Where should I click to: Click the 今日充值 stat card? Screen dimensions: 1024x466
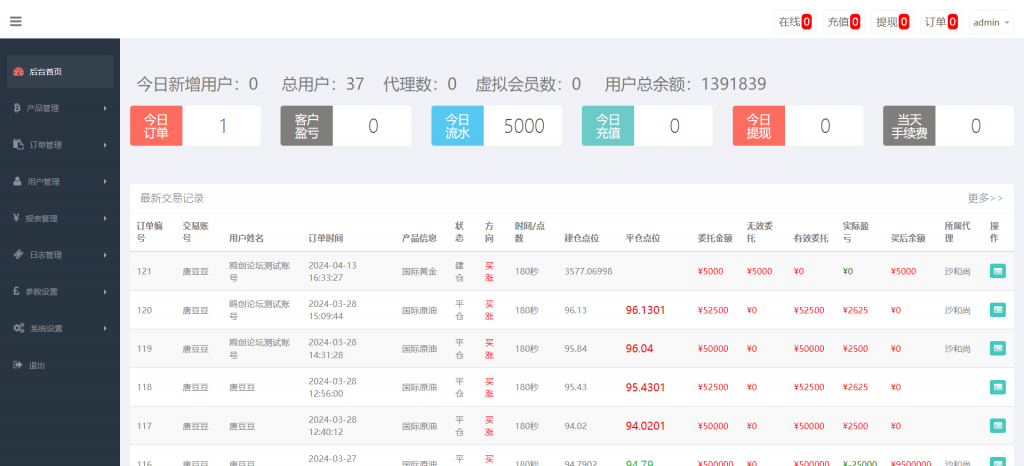[x=647, y=126]
